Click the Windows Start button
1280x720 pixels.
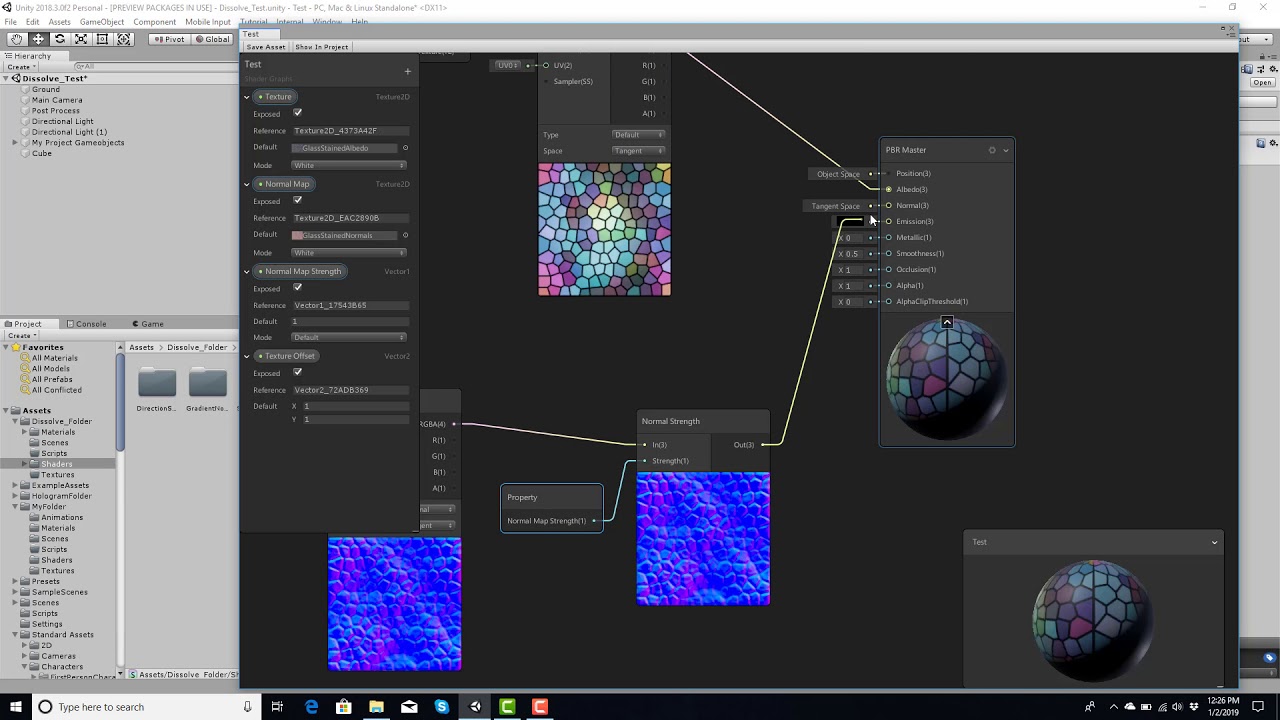coord(15,707)
